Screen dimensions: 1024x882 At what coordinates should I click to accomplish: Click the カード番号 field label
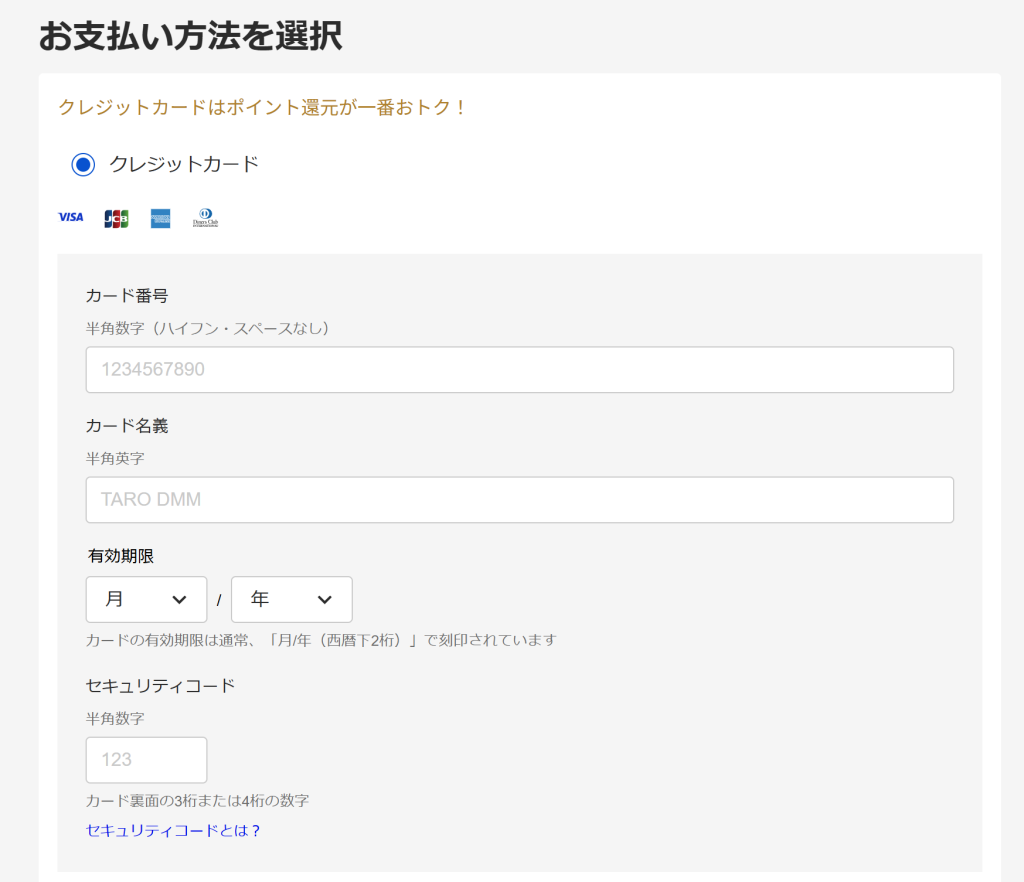click(x=127, y=295)
